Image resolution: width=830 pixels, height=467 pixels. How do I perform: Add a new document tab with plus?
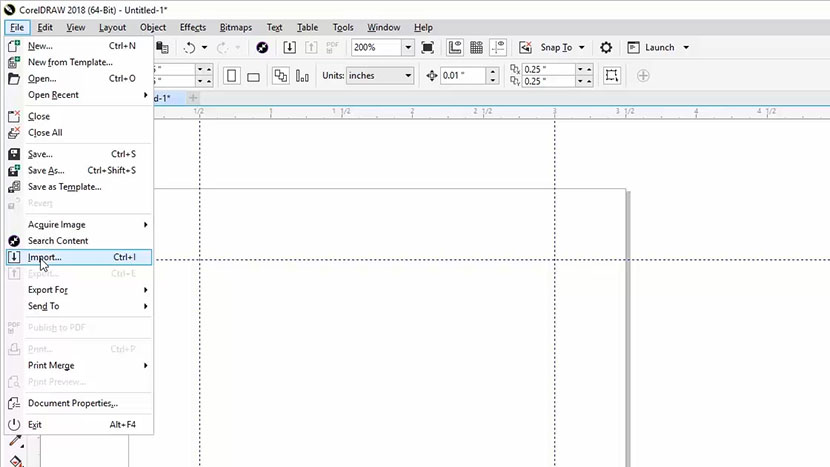point(193,98)
